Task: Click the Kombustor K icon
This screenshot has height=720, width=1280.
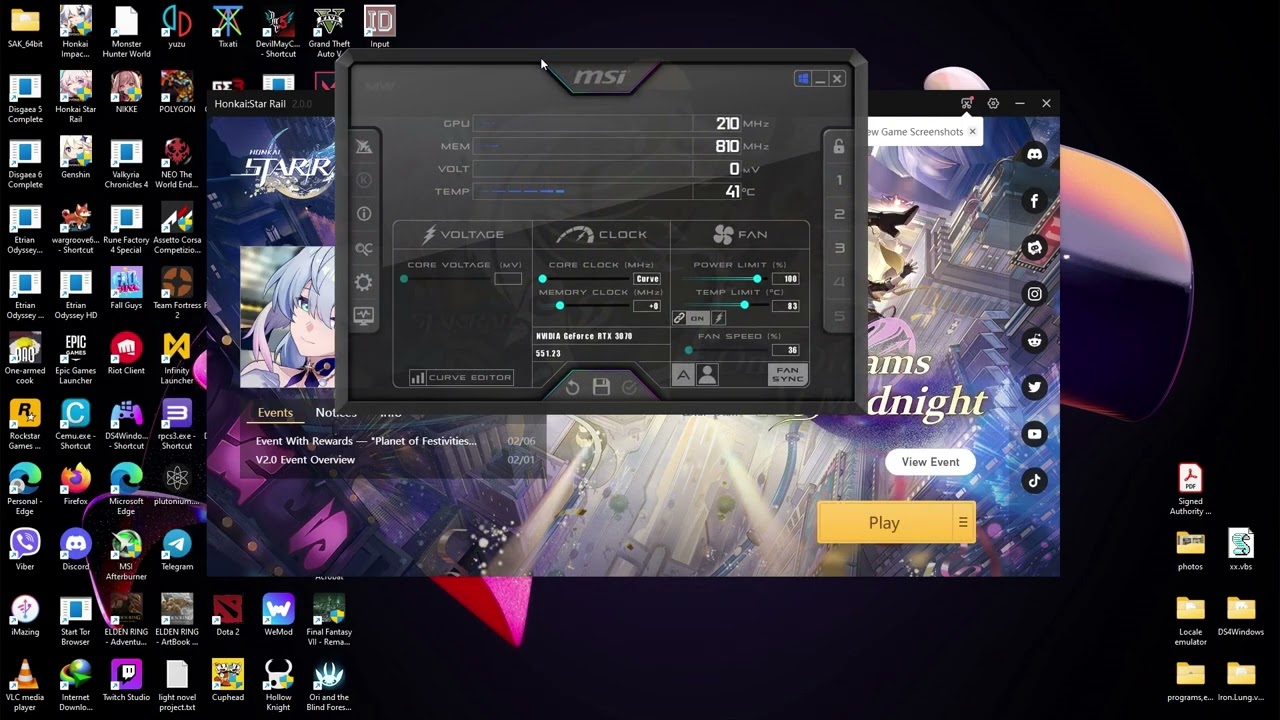Action: 363,180
